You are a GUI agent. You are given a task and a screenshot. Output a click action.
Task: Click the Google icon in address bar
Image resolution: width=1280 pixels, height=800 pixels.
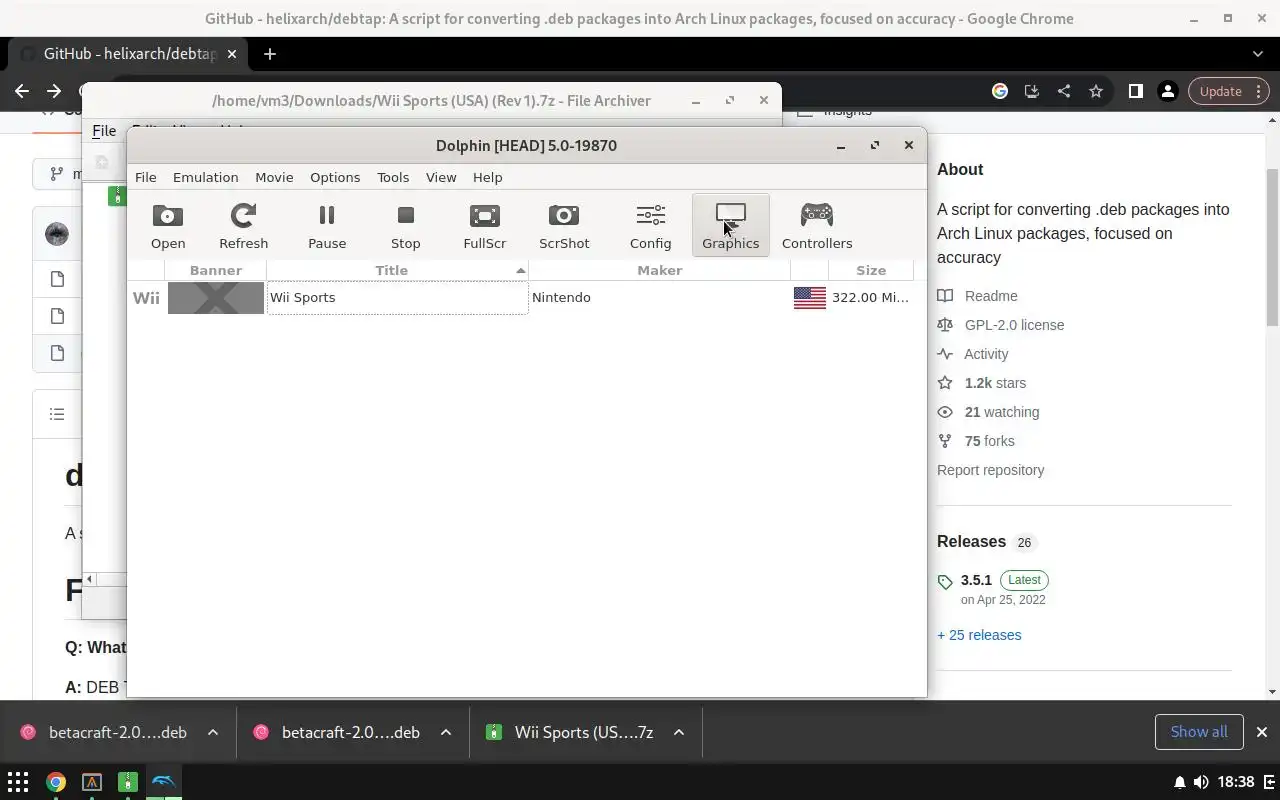pyautogui.click(x=1000, y=91)
